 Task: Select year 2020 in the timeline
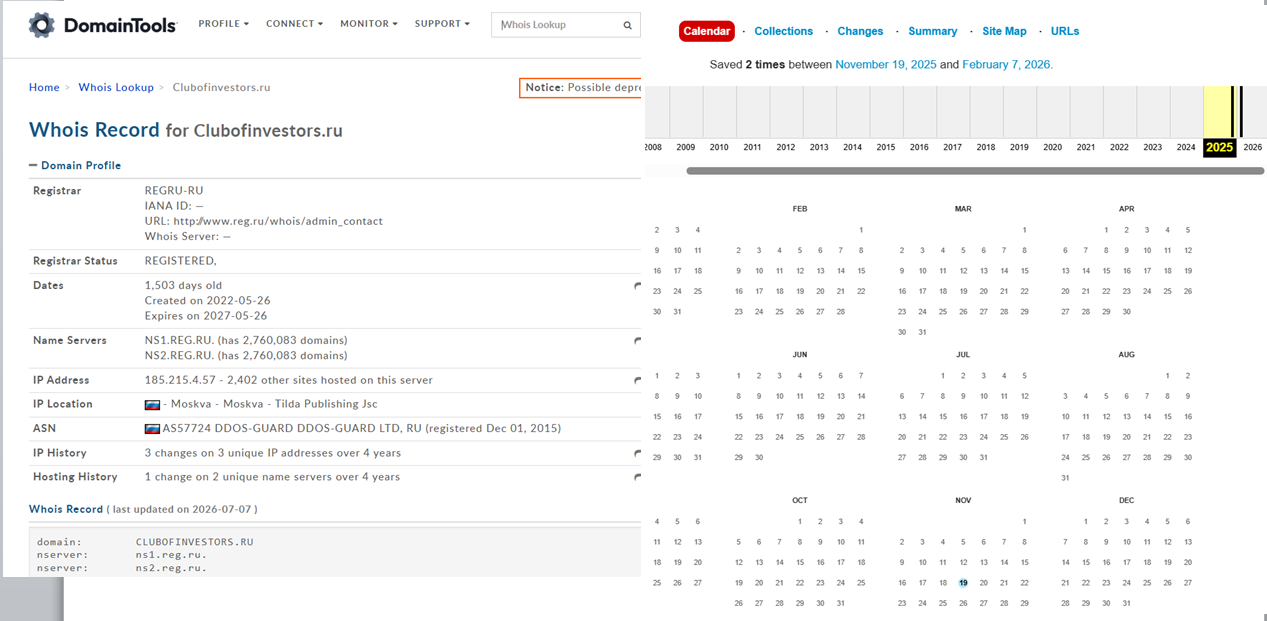(1052, 148)
